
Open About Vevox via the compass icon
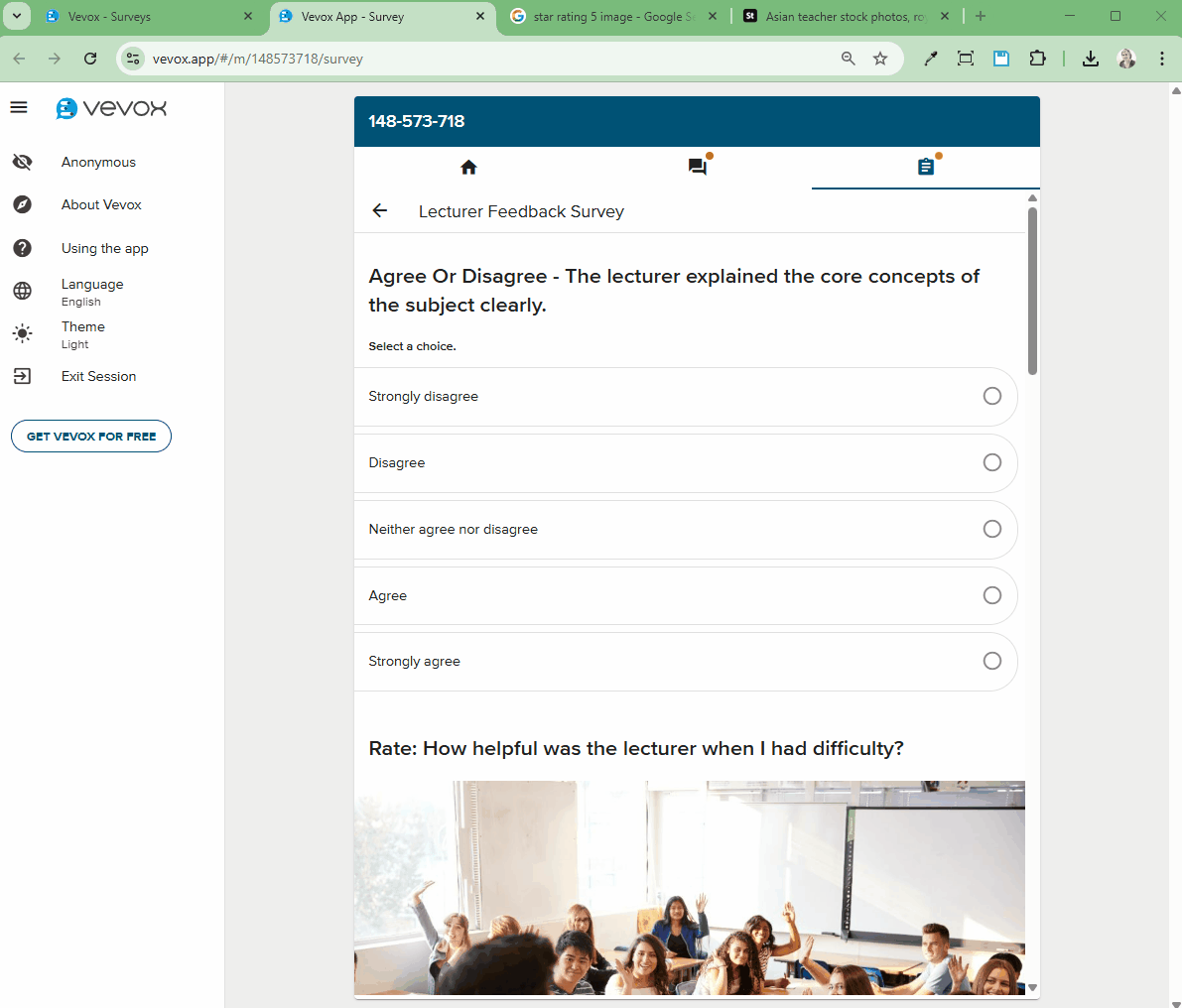click(x=22, y=204)
